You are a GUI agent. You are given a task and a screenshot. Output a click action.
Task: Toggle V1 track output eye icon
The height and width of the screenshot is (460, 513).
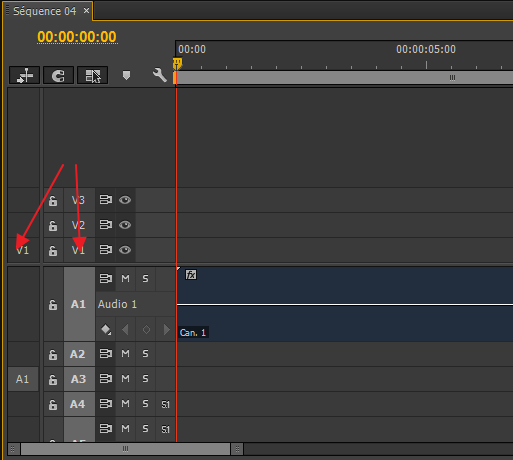tap(125, 250)
